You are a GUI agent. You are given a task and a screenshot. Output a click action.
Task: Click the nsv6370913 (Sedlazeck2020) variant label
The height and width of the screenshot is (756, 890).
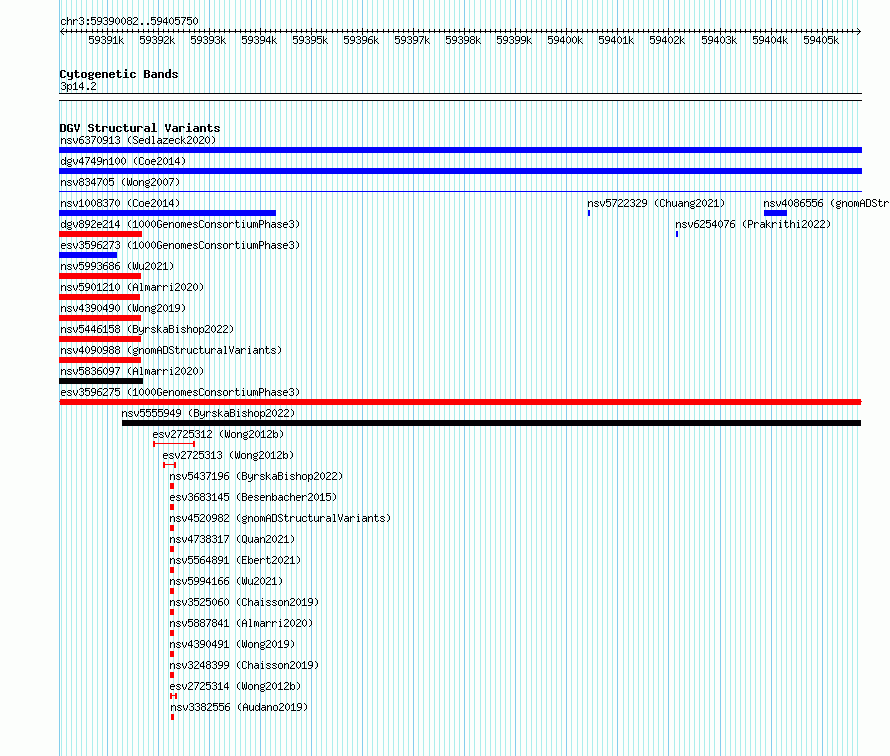click(138, 140)
